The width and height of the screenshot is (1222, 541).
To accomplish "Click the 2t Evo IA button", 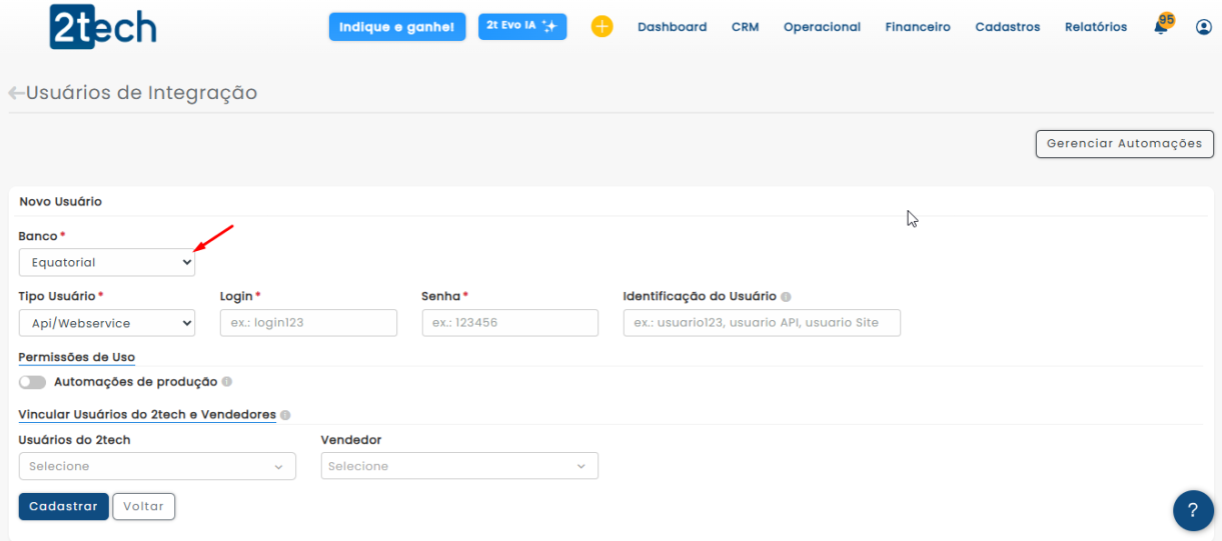I will (x=522, y=27).
